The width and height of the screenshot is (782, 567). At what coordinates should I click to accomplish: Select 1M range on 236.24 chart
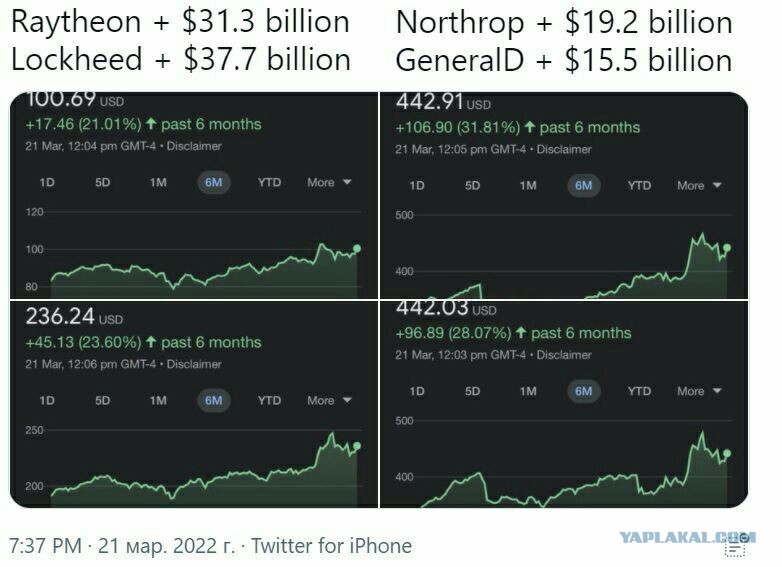(158, 400)
